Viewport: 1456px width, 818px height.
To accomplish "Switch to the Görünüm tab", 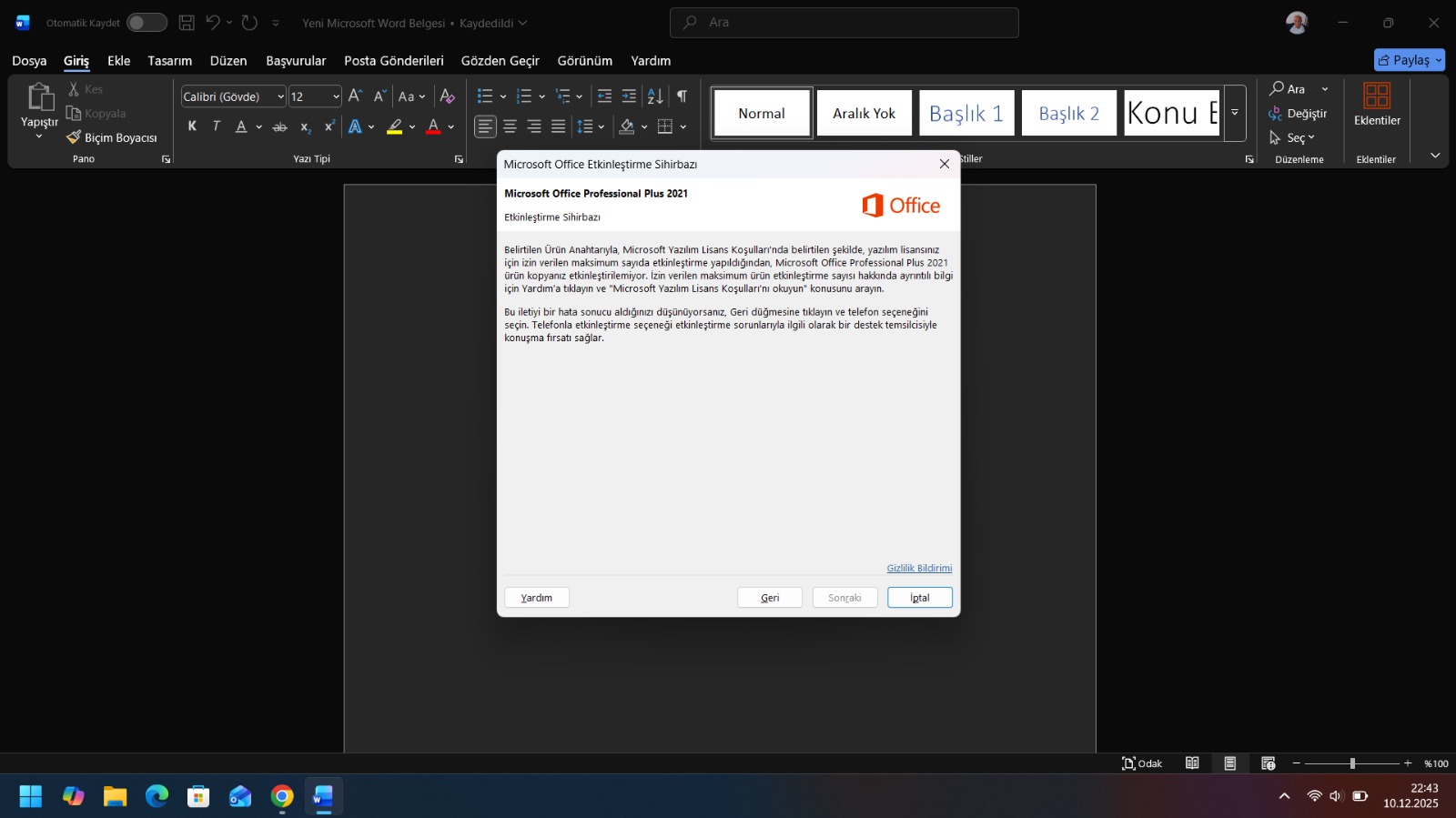I will pos(585,61).
